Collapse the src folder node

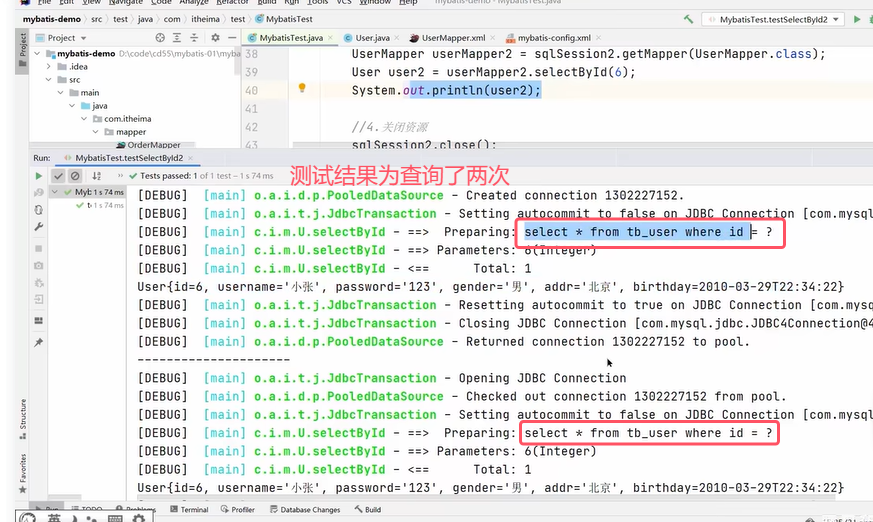49,80
